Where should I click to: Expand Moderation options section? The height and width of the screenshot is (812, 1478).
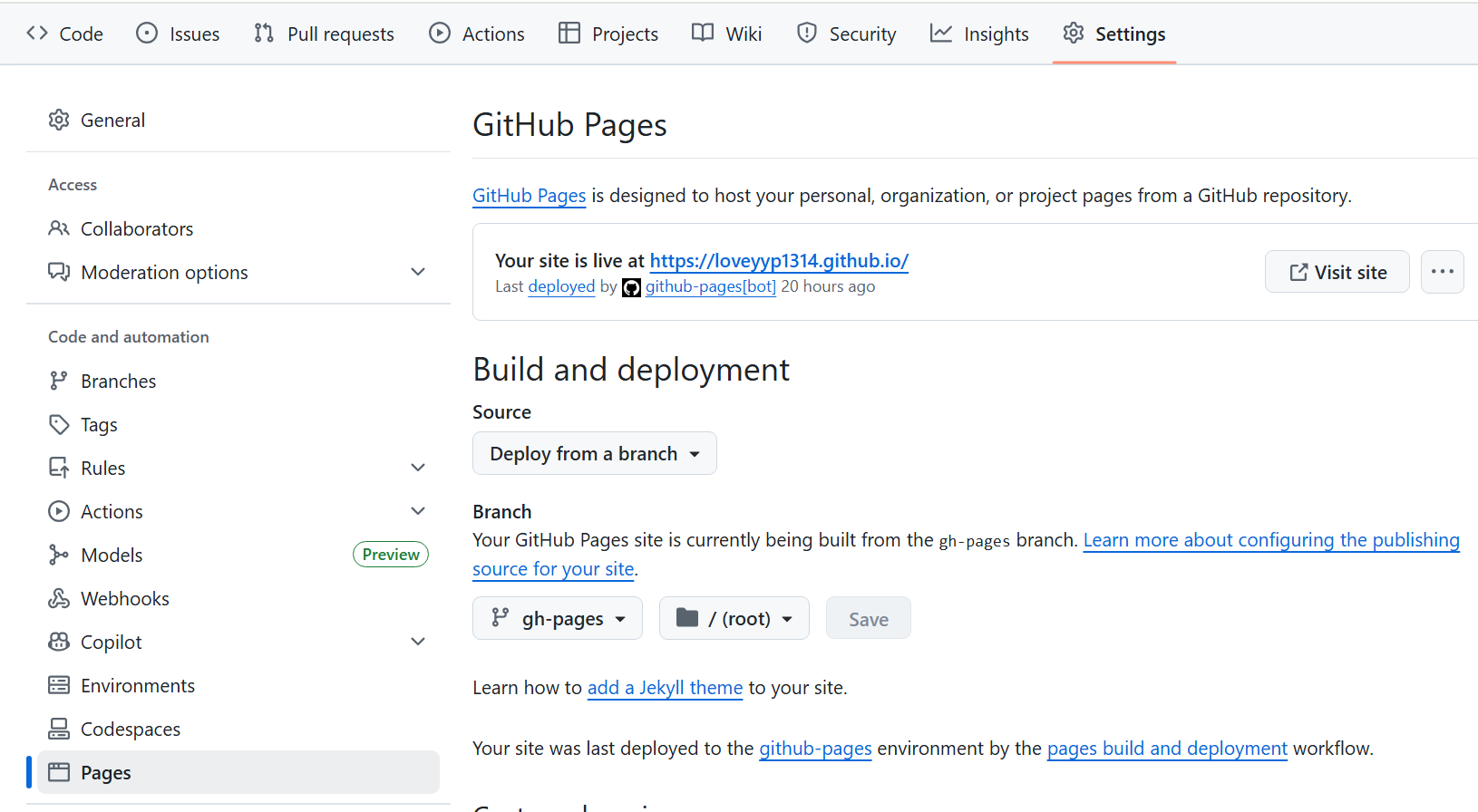418,272
